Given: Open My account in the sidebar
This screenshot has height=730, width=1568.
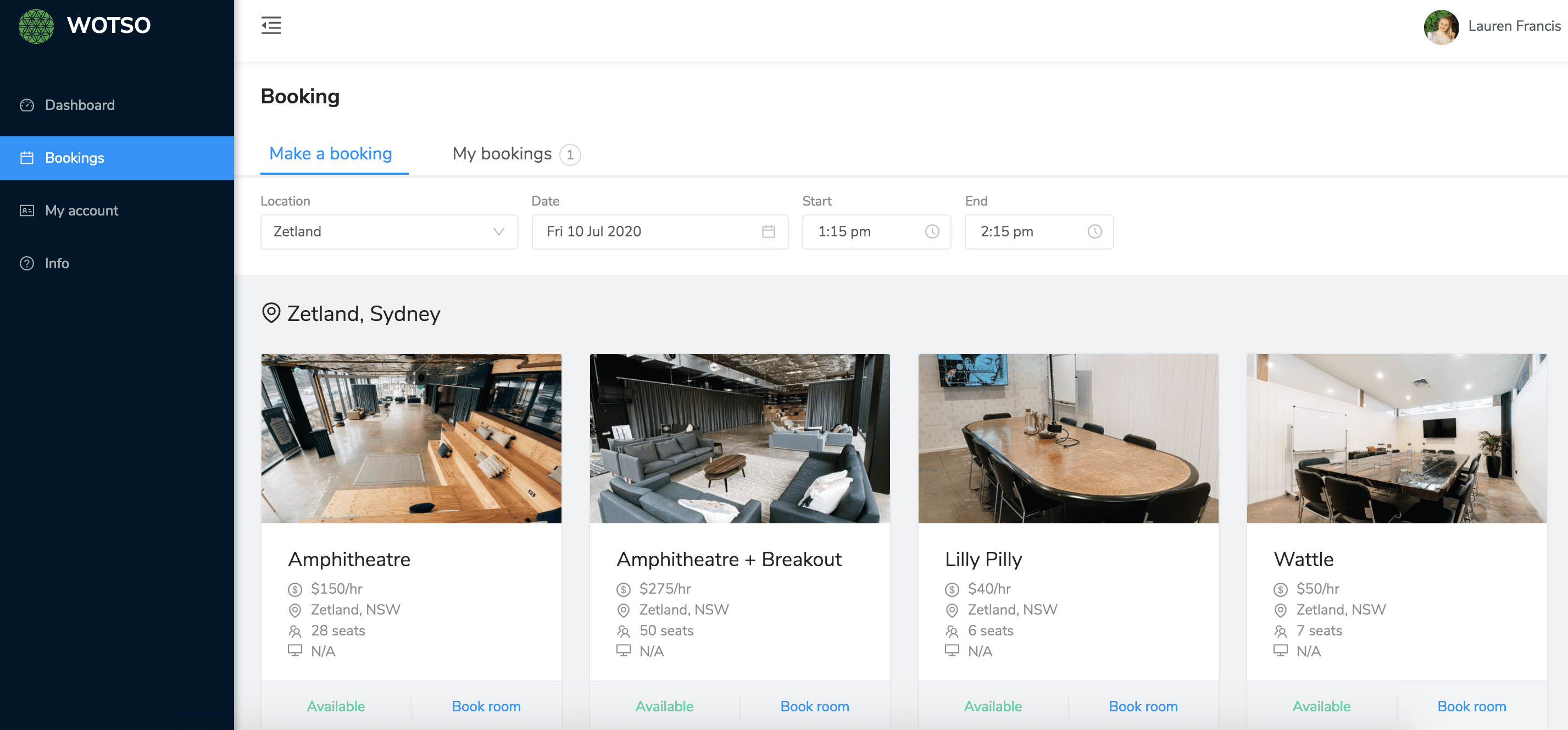Looking at the screenshot, I should 117,211.
